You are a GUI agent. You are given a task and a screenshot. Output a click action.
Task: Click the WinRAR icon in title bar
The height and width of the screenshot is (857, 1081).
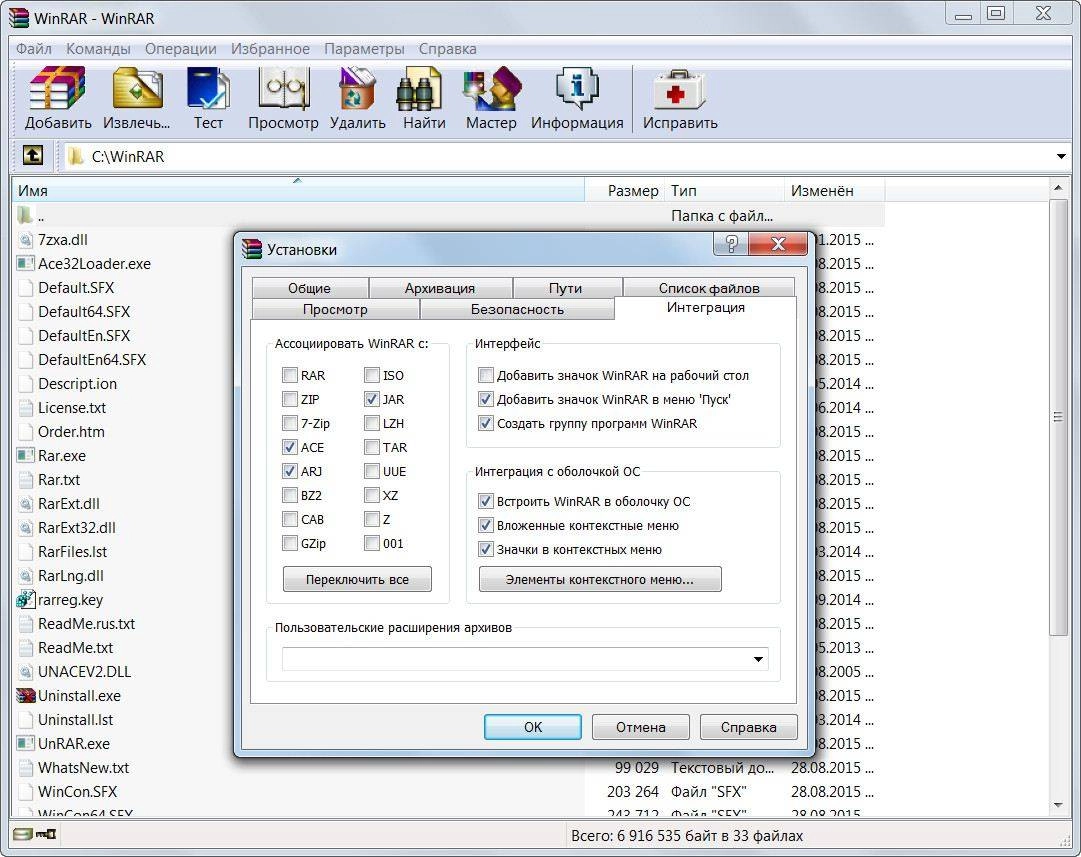pos(19,17)
